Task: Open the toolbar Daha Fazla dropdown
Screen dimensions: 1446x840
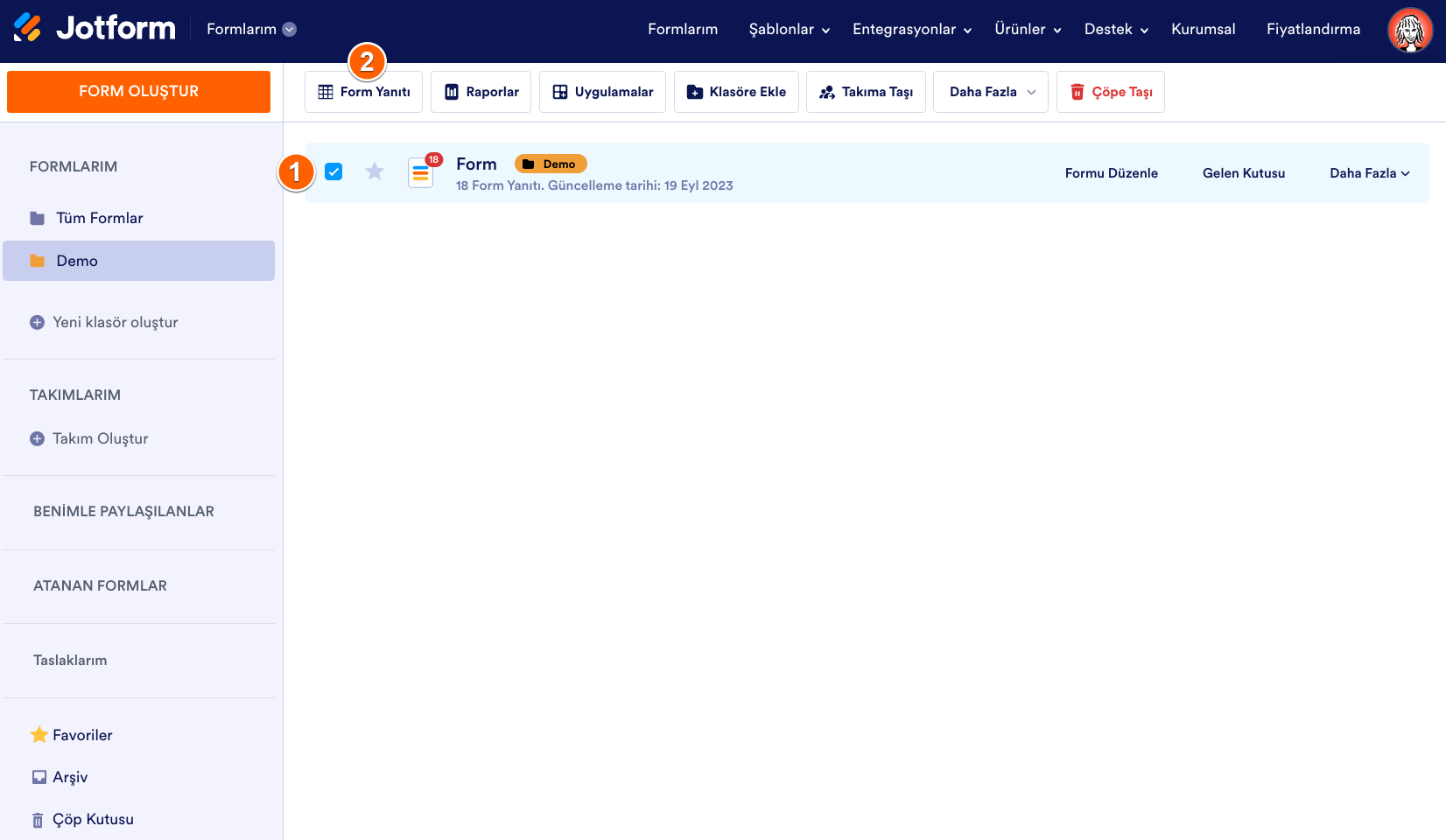Action: coord(991,92)
